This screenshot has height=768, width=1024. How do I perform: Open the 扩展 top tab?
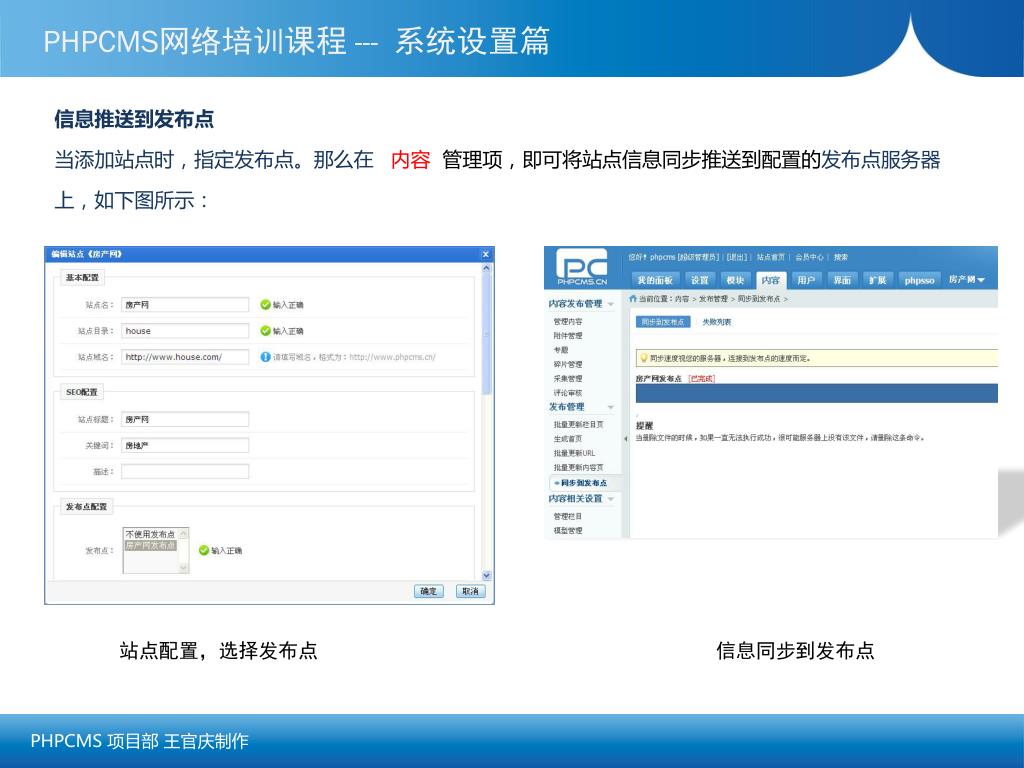tap(878, 280)
